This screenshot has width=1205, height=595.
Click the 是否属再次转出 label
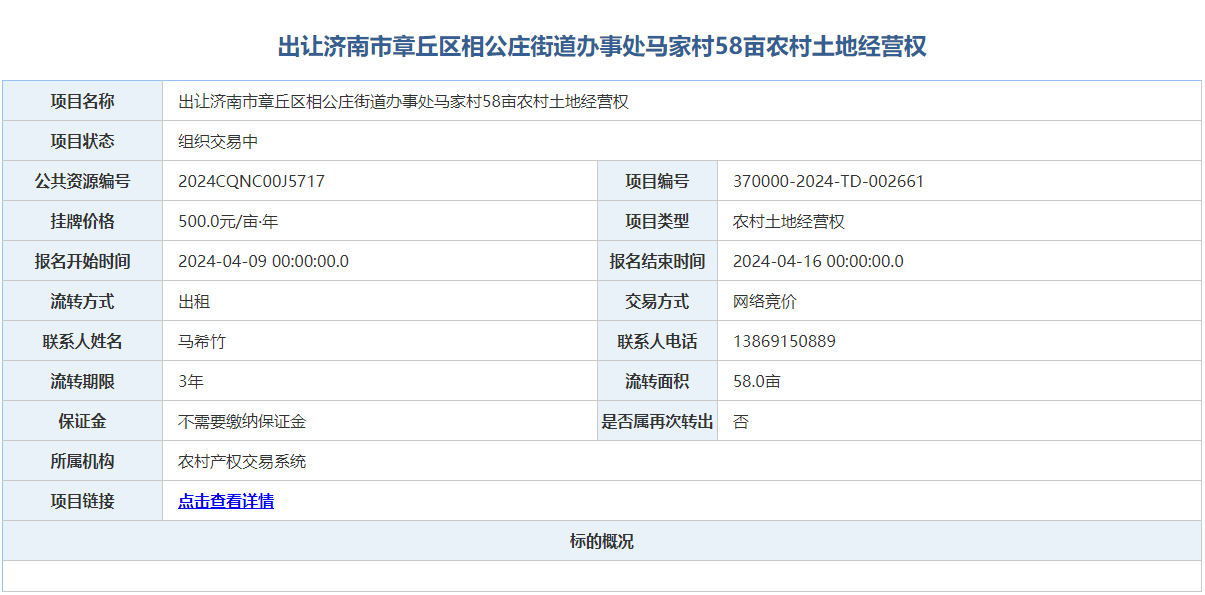[657, 421]
